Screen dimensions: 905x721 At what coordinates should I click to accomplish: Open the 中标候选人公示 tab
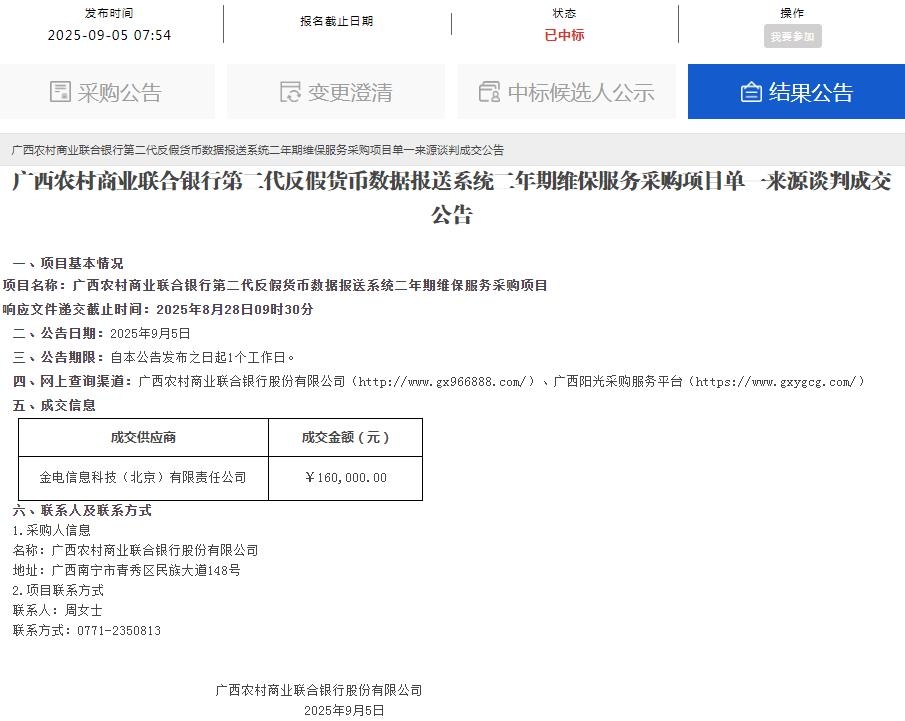click(x=566, y=92)
